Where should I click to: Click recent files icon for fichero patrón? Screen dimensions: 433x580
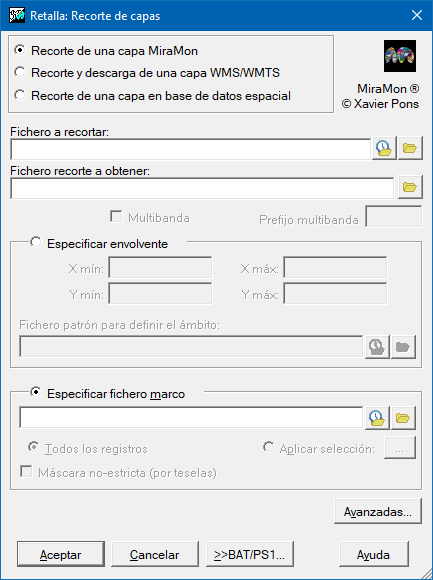point(377,347)
